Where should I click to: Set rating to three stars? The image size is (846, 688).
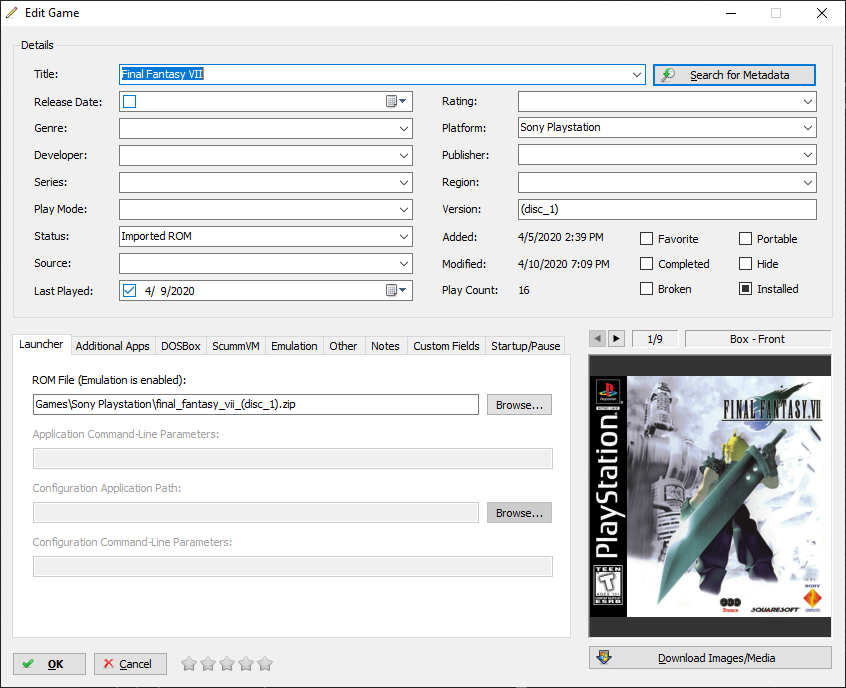227,664
